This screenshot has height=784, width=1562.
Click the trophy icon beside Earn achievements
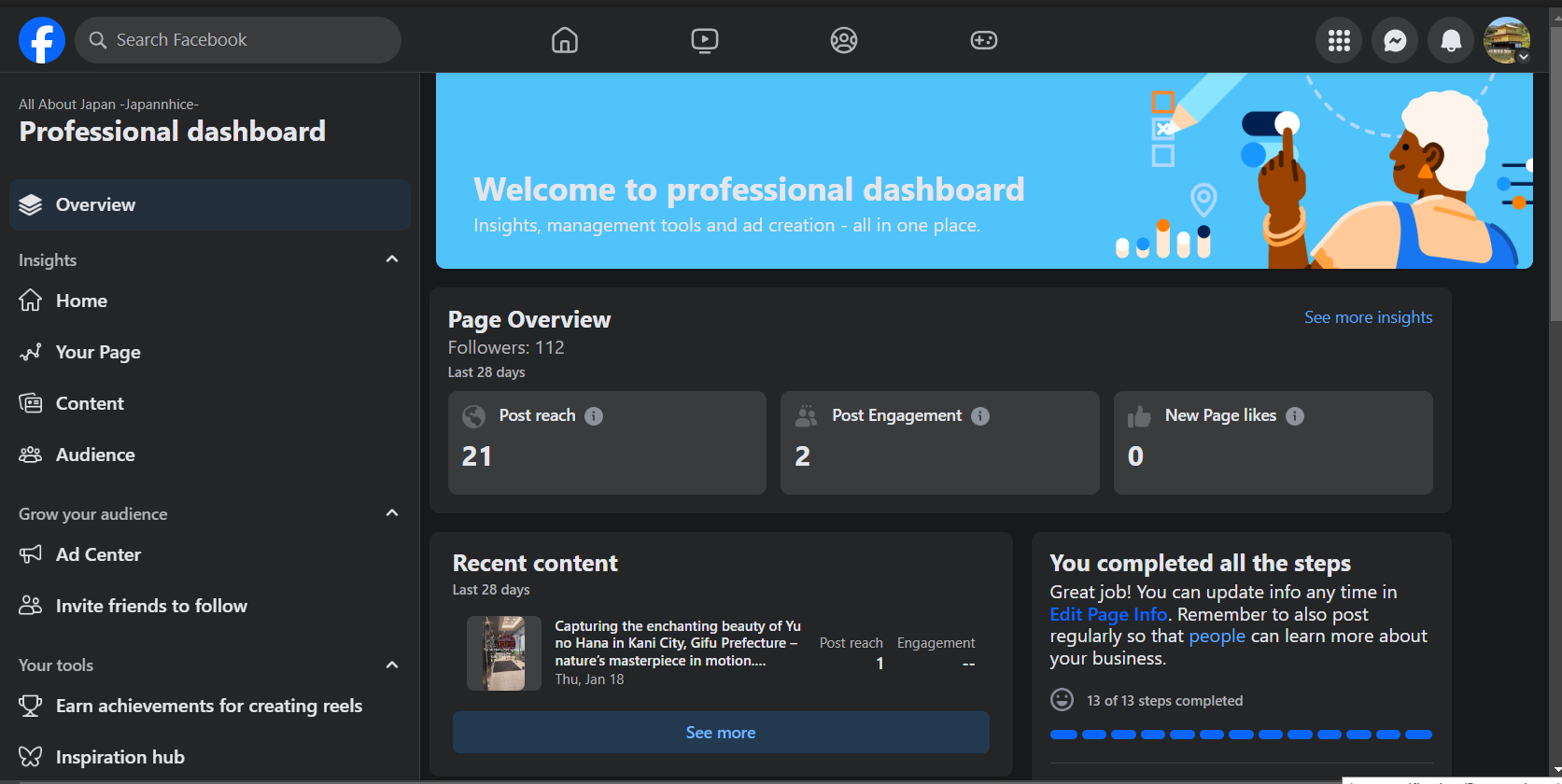[31, 706]
